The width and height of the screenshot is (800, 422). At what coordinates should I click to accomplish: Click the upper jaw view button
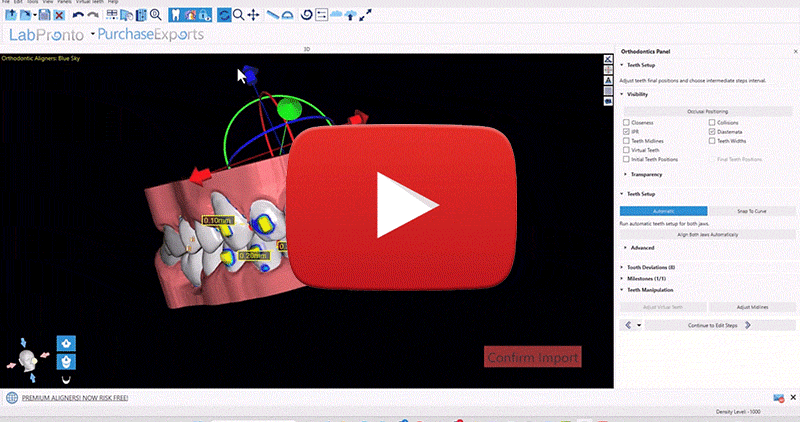pyautogui.click(x=66, y=343)
